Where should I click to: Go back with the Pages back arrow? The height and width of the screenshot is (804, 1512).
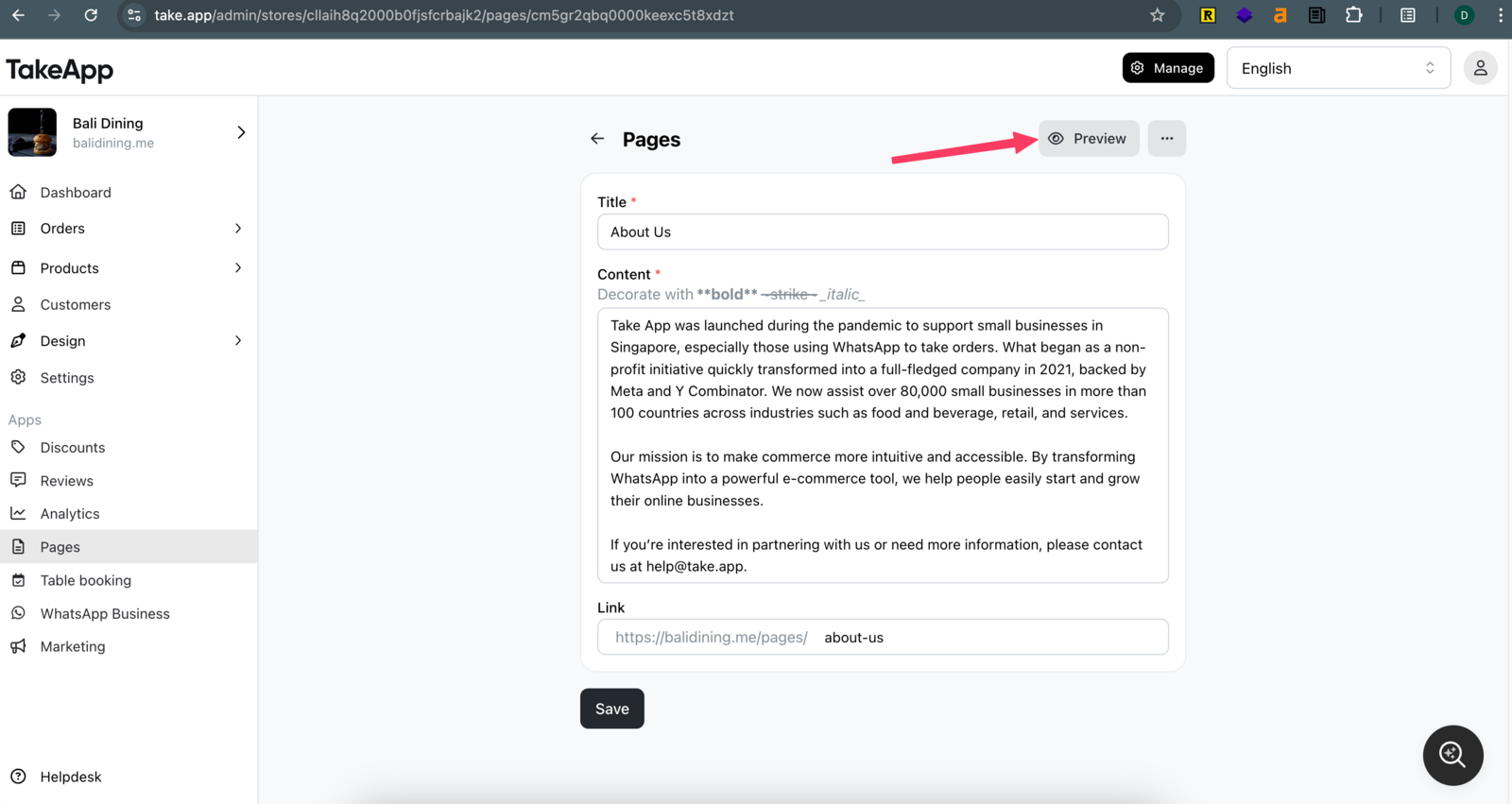pyautogui.click(x=597, y=139)
